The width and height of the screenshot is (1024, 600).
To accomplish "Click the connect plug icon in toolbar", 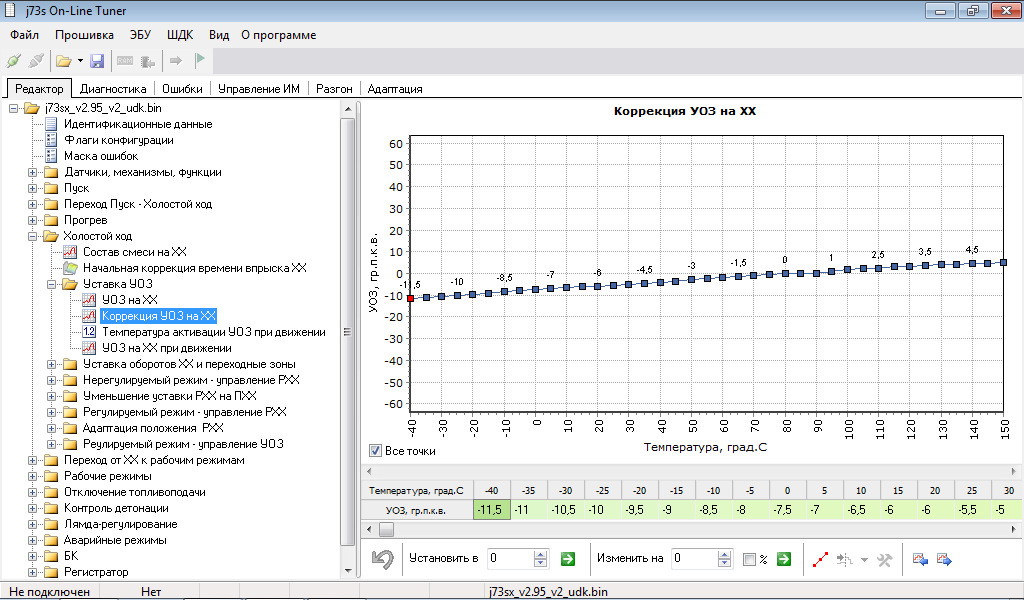I will click(x=14, y=61).
